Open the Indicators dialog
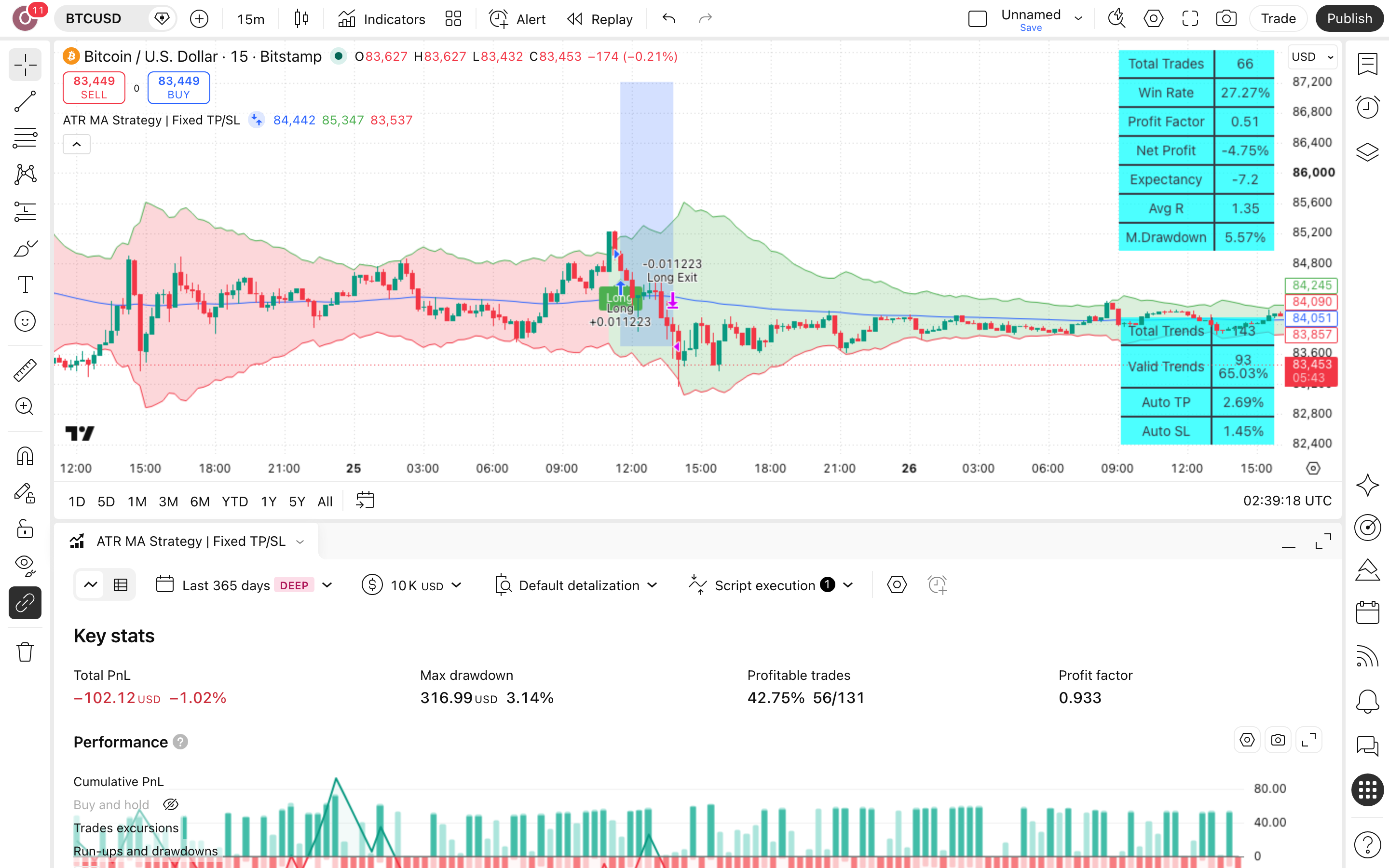Viewport: 1389px width, 868px height. pos(381,19)
